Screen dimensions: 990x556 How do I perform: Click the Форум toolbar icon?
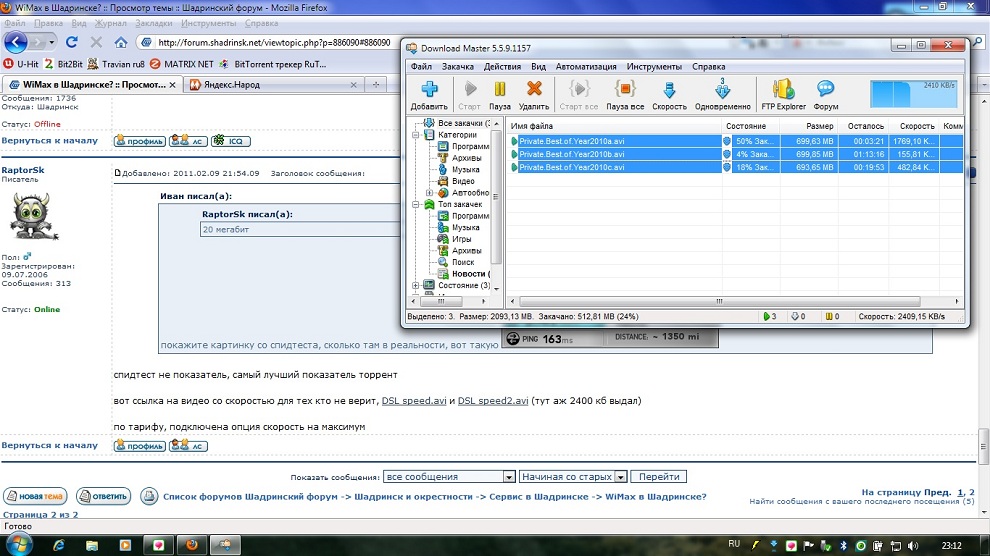click(x=825, y=89)
